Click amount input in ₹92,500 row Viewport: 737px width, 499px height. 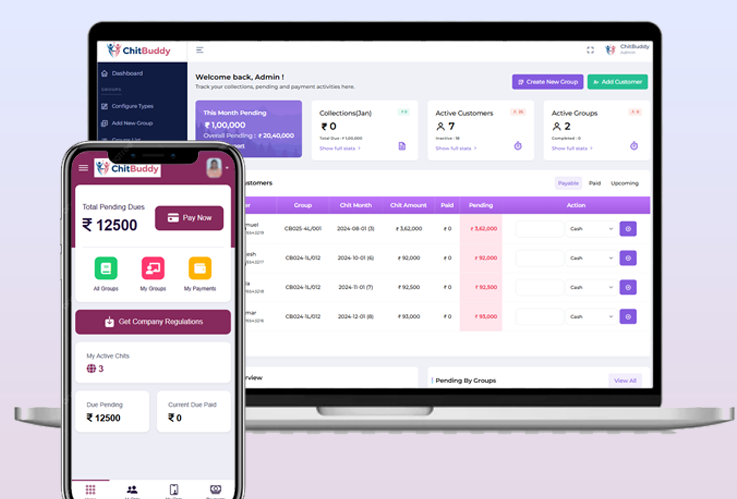(540, 287)
